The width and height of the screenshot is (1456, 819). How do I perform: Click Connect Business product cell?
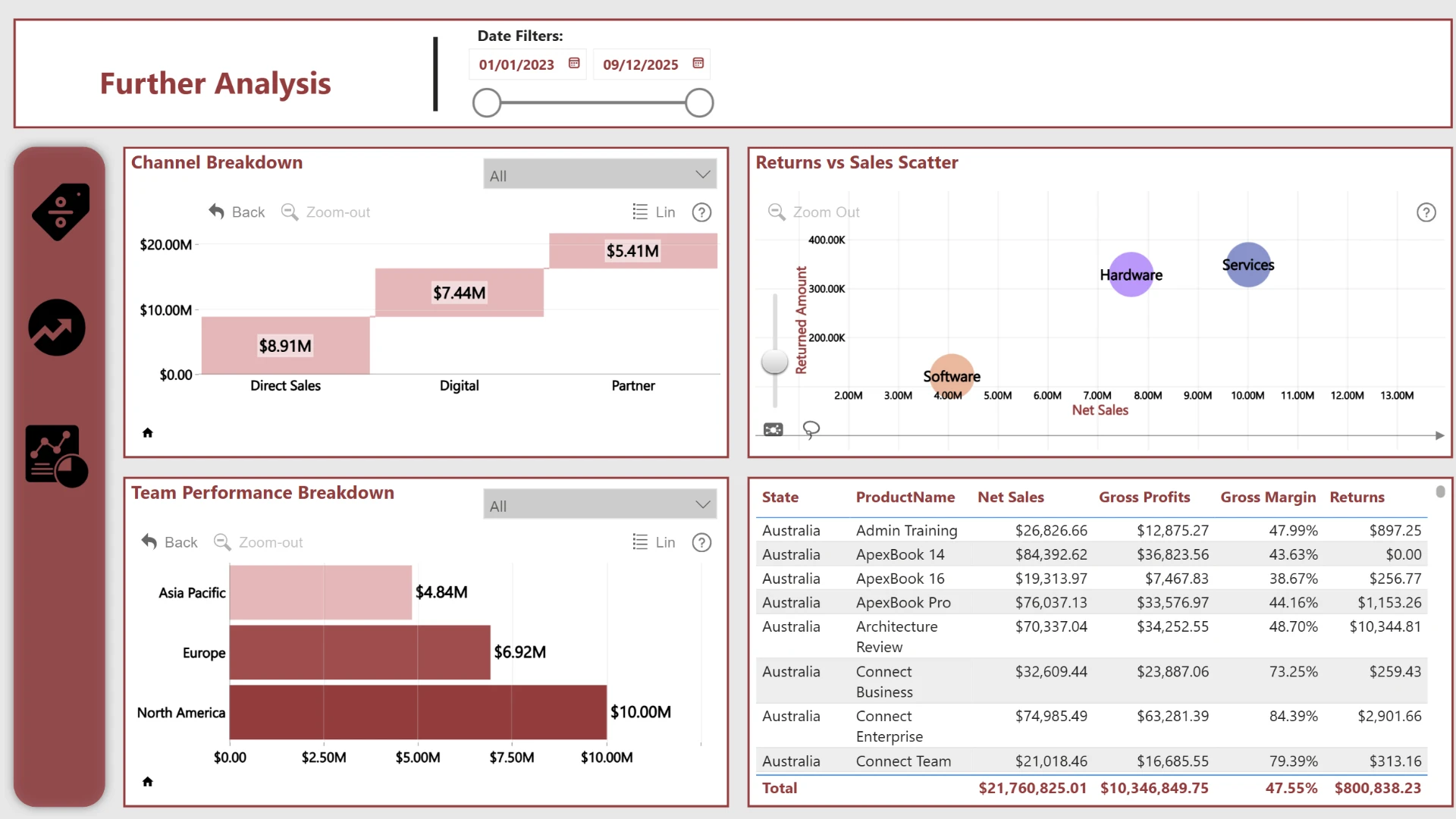tap(884, 681)
